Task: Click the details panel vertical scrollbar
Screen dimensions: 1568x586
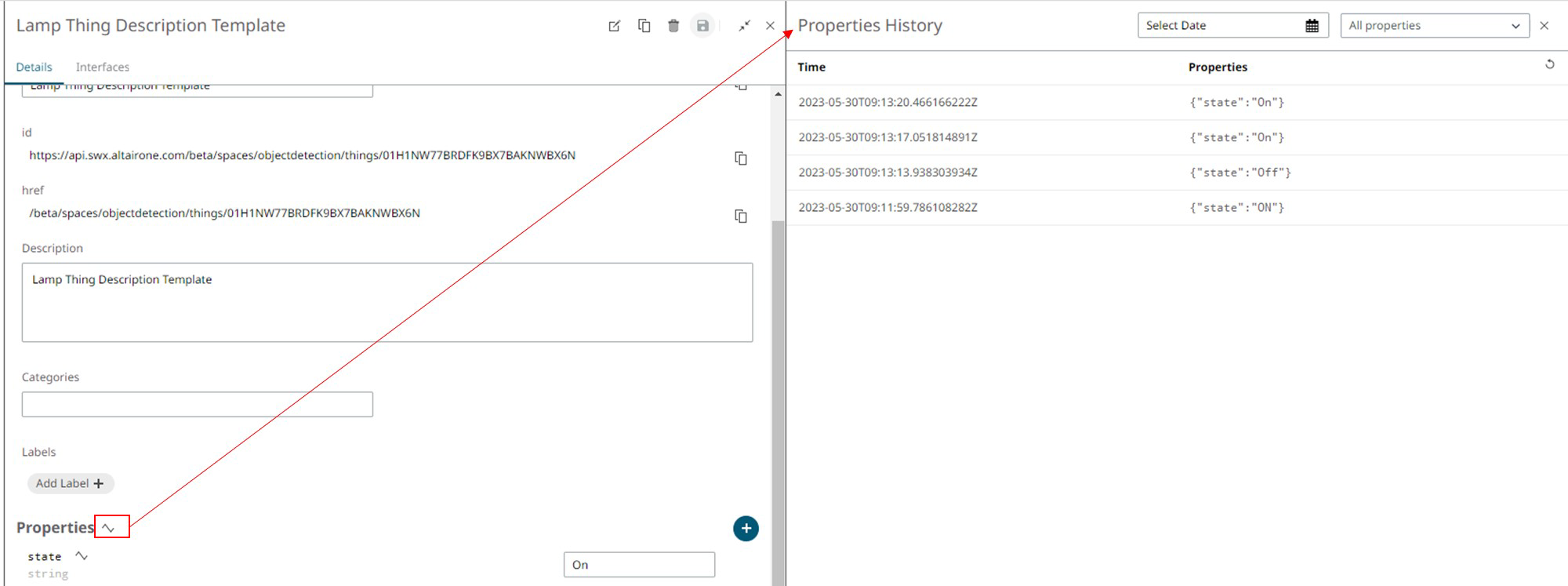Action: pyautogui.click(x=778, y=402)
